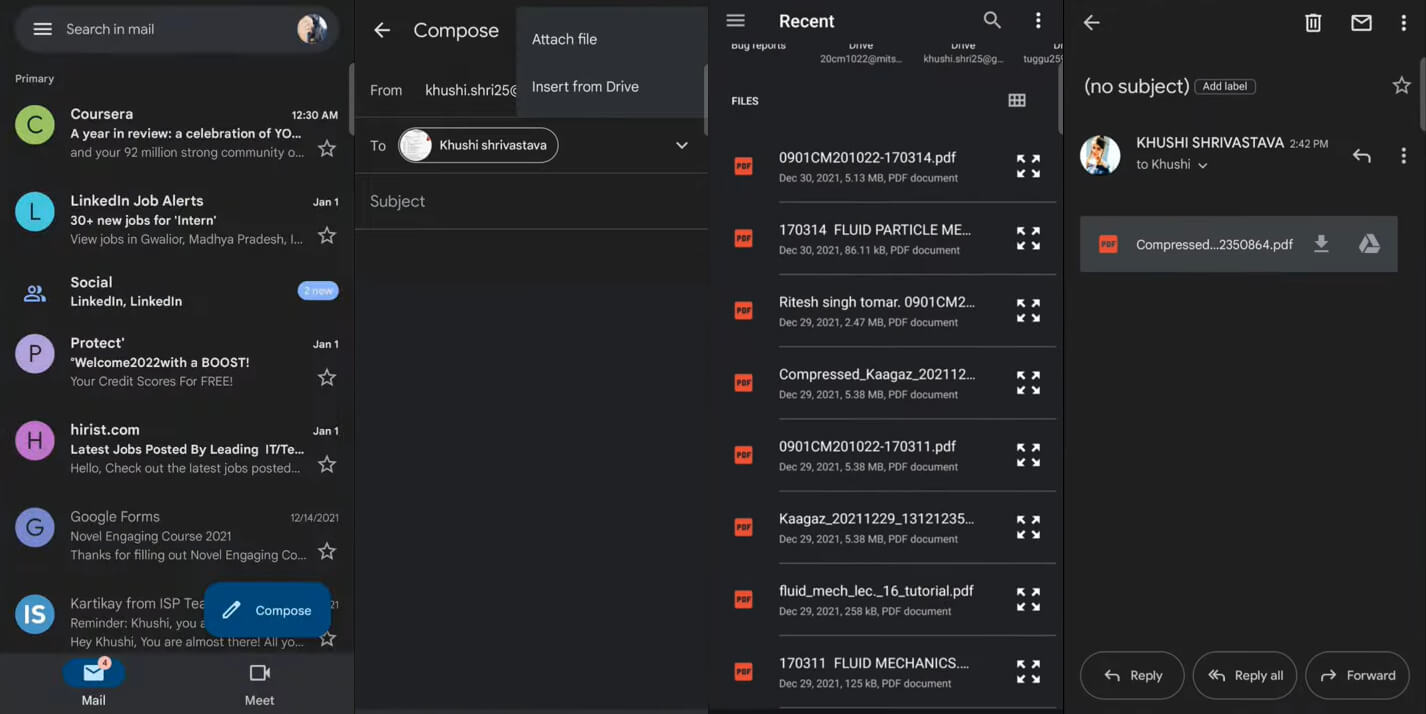Star the Google Forms email
This screenshot has width=1426, height=714.
click(x=326, y=552)
